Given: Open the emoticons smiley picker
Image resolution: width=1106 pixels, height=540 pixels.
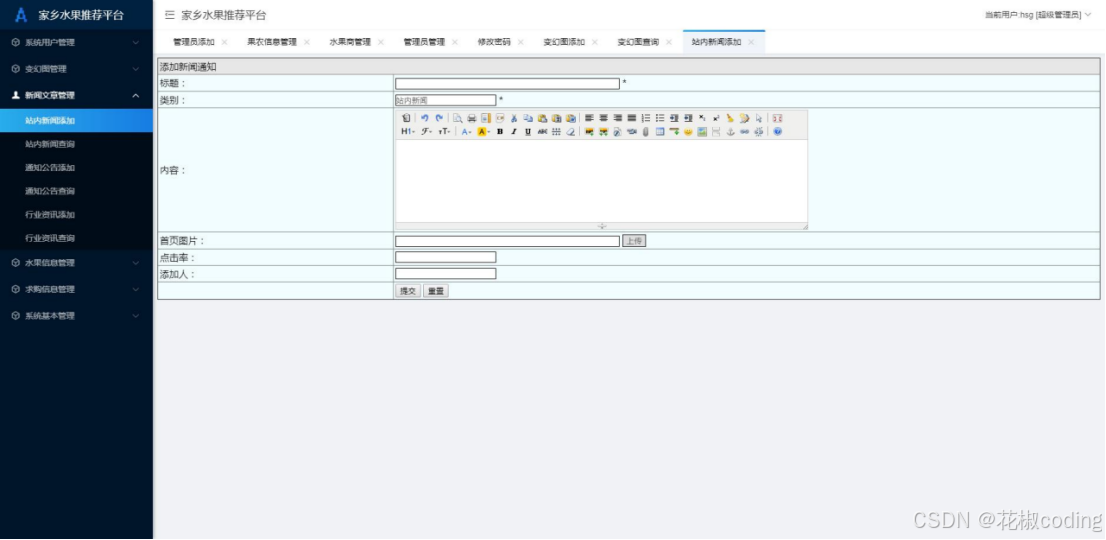Looking at the screenshot, I should (x=688, y=131).
